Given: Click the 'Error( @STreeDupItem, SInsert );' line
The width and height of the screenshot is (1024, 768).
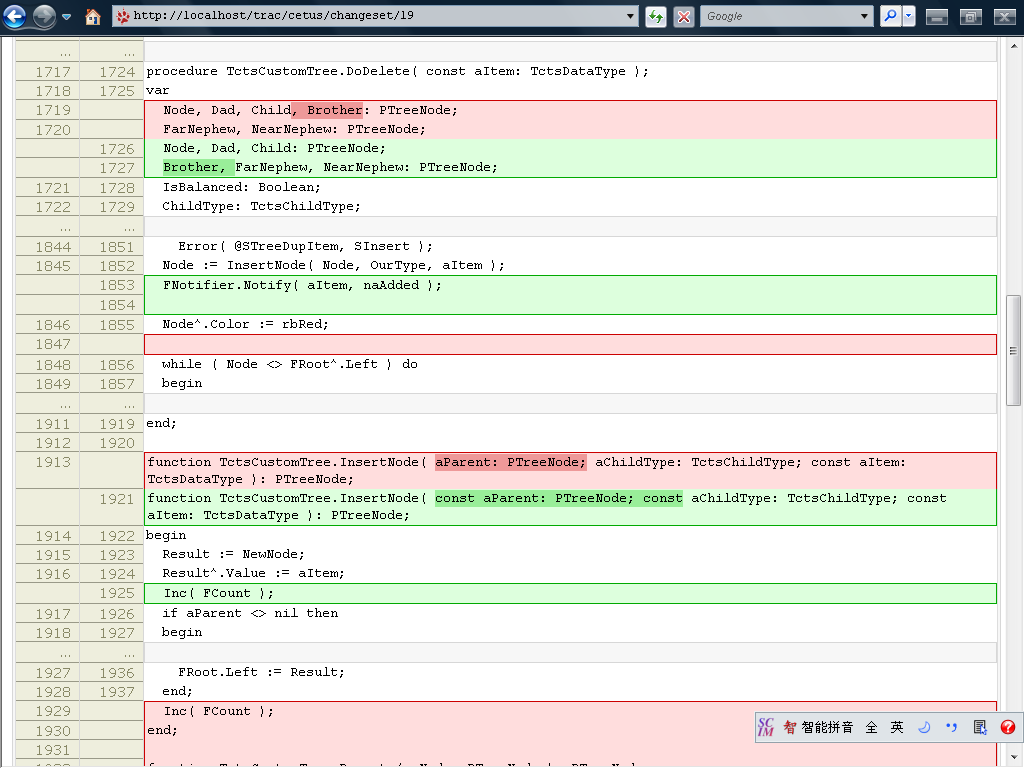Looking at the screenshot, I should (x=305, y=246).
